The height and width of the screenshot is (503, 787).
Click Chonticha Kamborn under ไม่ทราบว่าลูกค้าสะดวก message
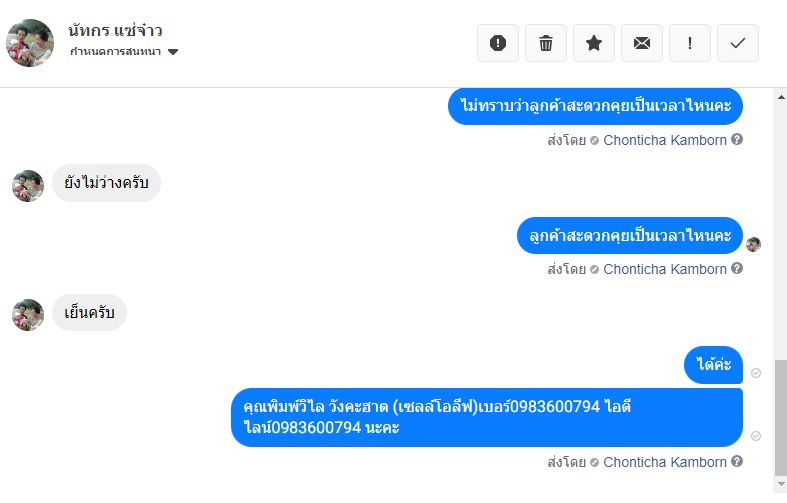pyautogui.click(x=664, y=140)
